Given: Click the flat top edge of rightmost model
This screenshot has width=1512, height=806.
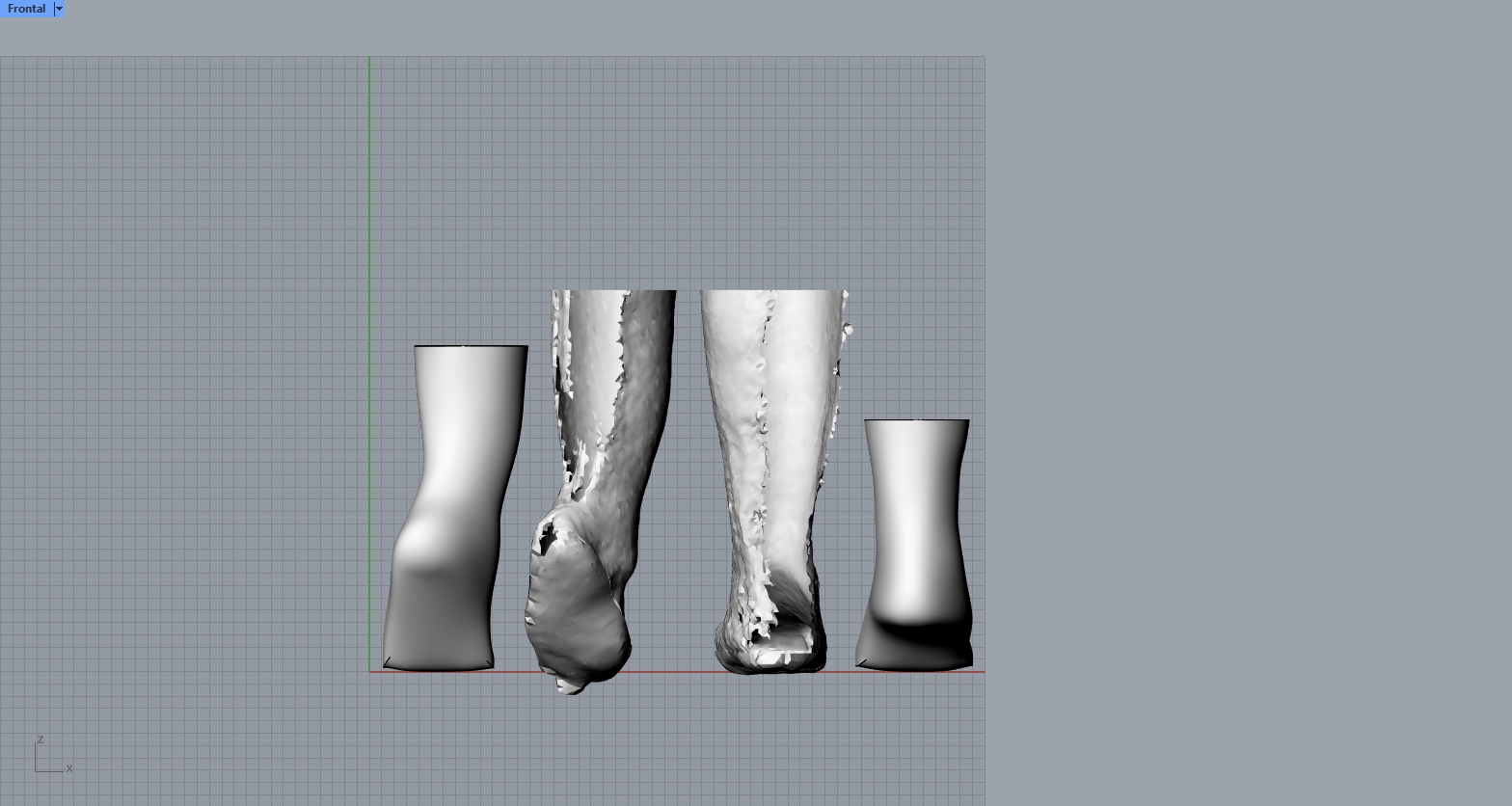Looking at the screenshot, I should coord(916,420).
